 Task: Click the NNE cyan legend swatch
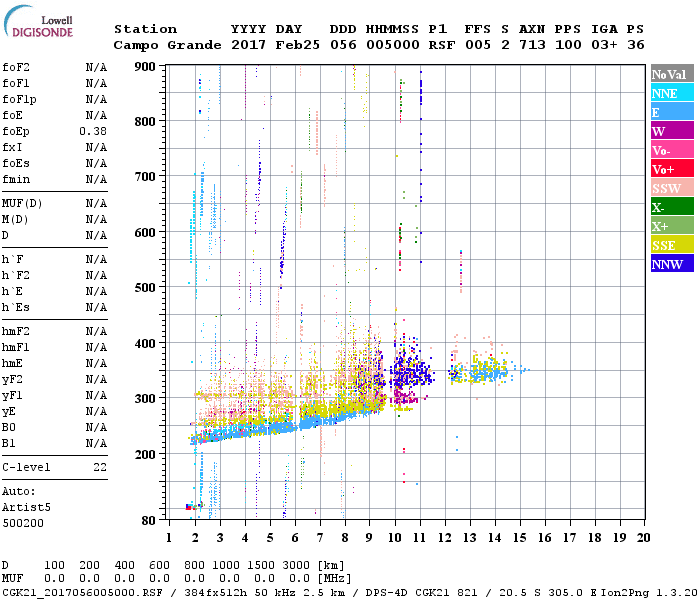click(671, 93)
